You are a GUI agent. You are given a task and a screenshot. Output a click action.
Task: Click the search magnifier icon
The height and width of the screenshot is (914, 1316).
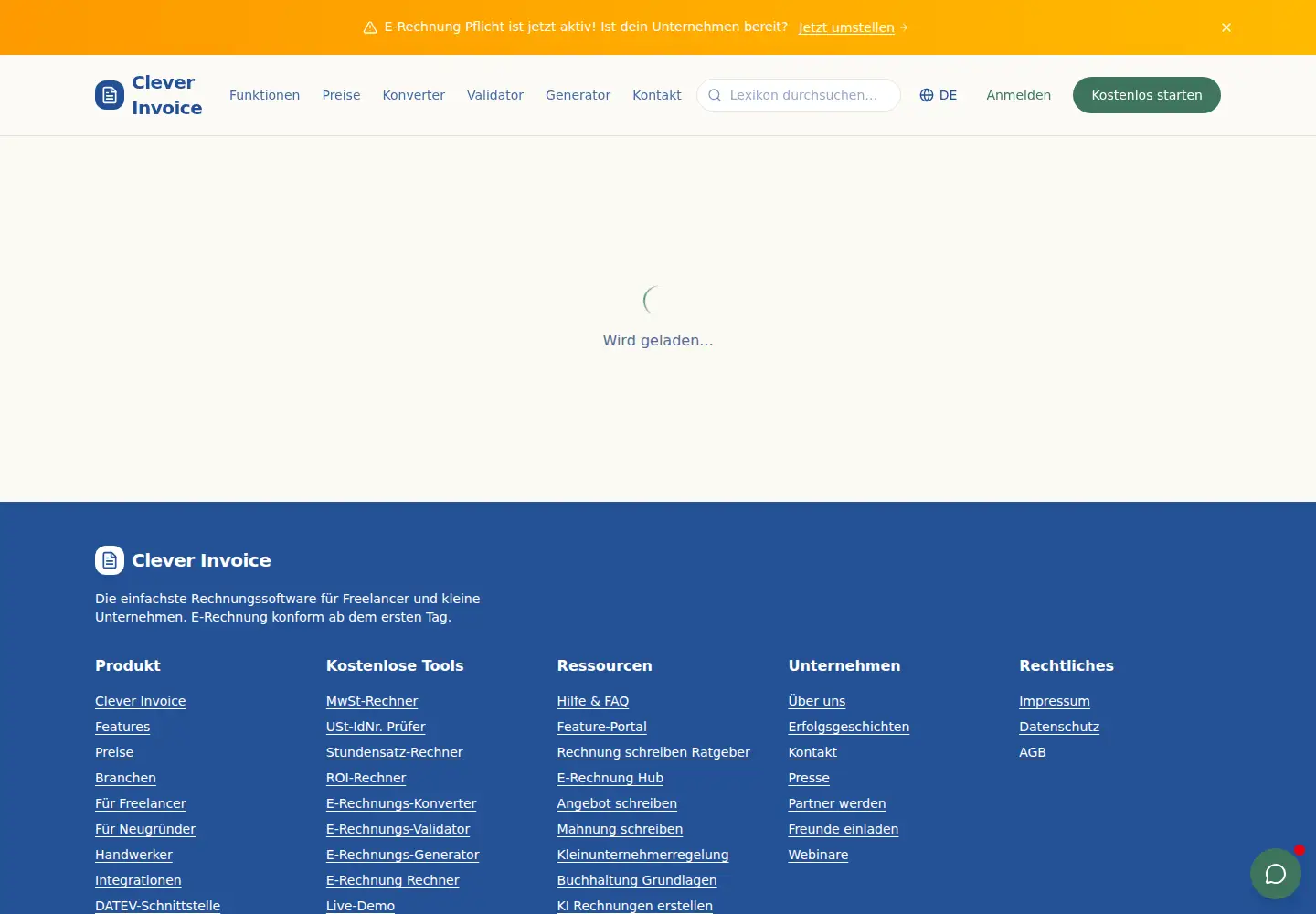click(x=715, y=95)
